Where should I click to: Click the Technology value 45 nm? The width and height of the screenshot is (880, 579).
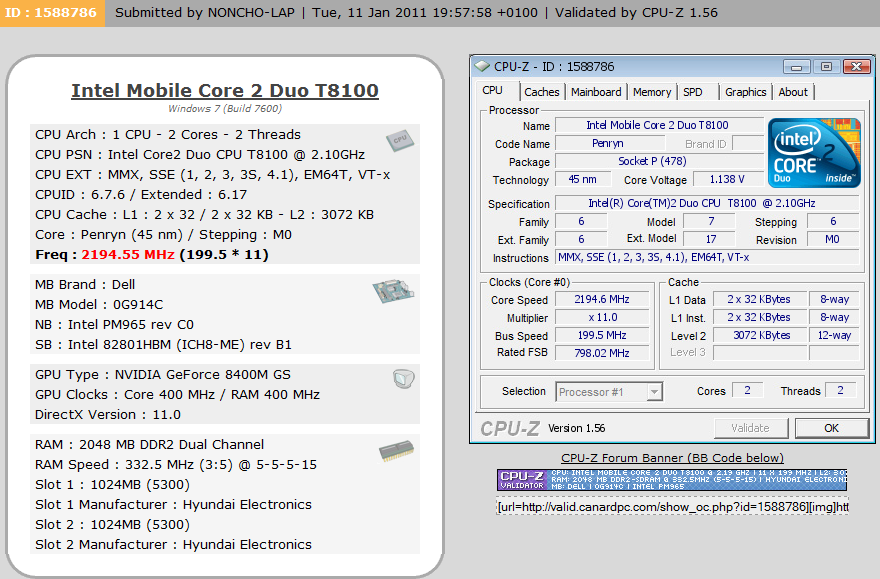coord(582,180)
